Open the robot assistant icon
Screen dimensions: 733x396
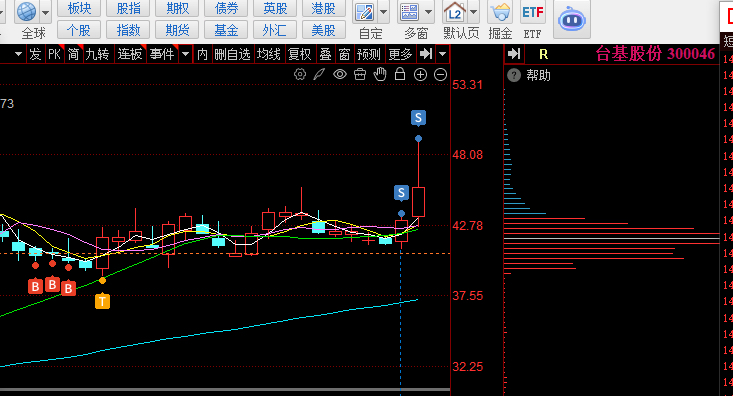(572, 19)
